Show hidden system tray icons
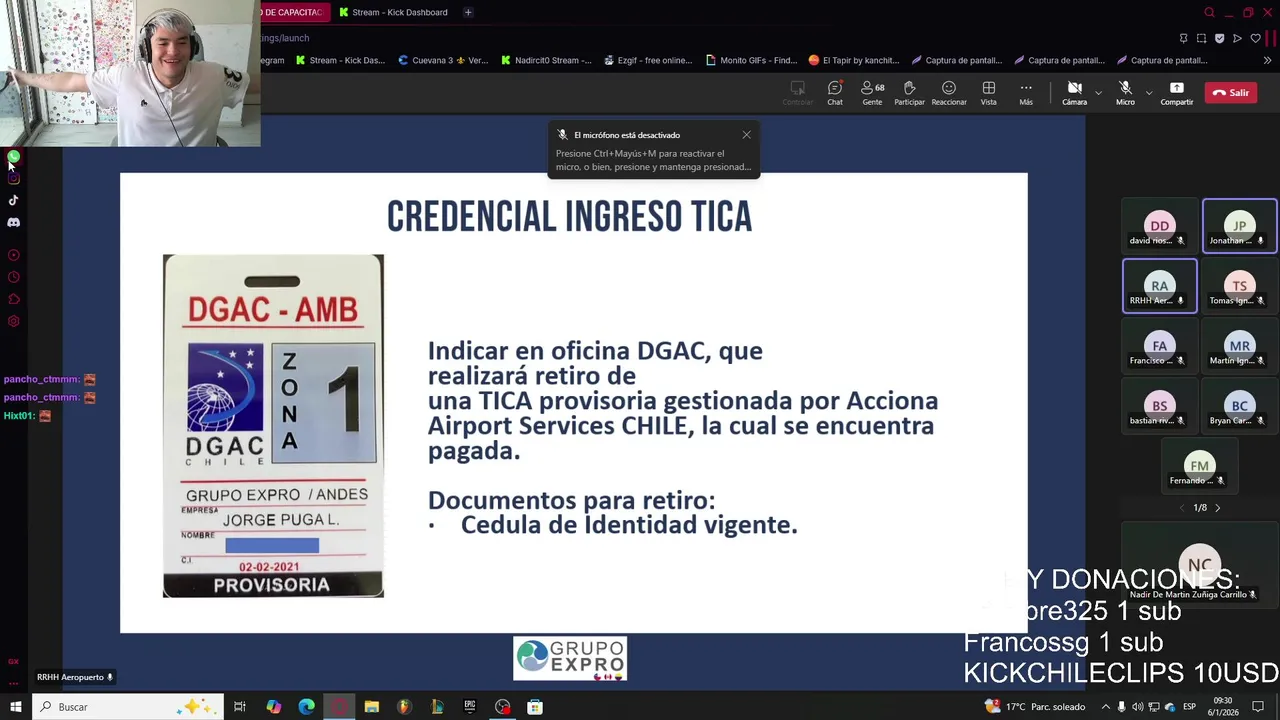The height and width of the screenshot is (720, 1280). [x=1105, y=707]
